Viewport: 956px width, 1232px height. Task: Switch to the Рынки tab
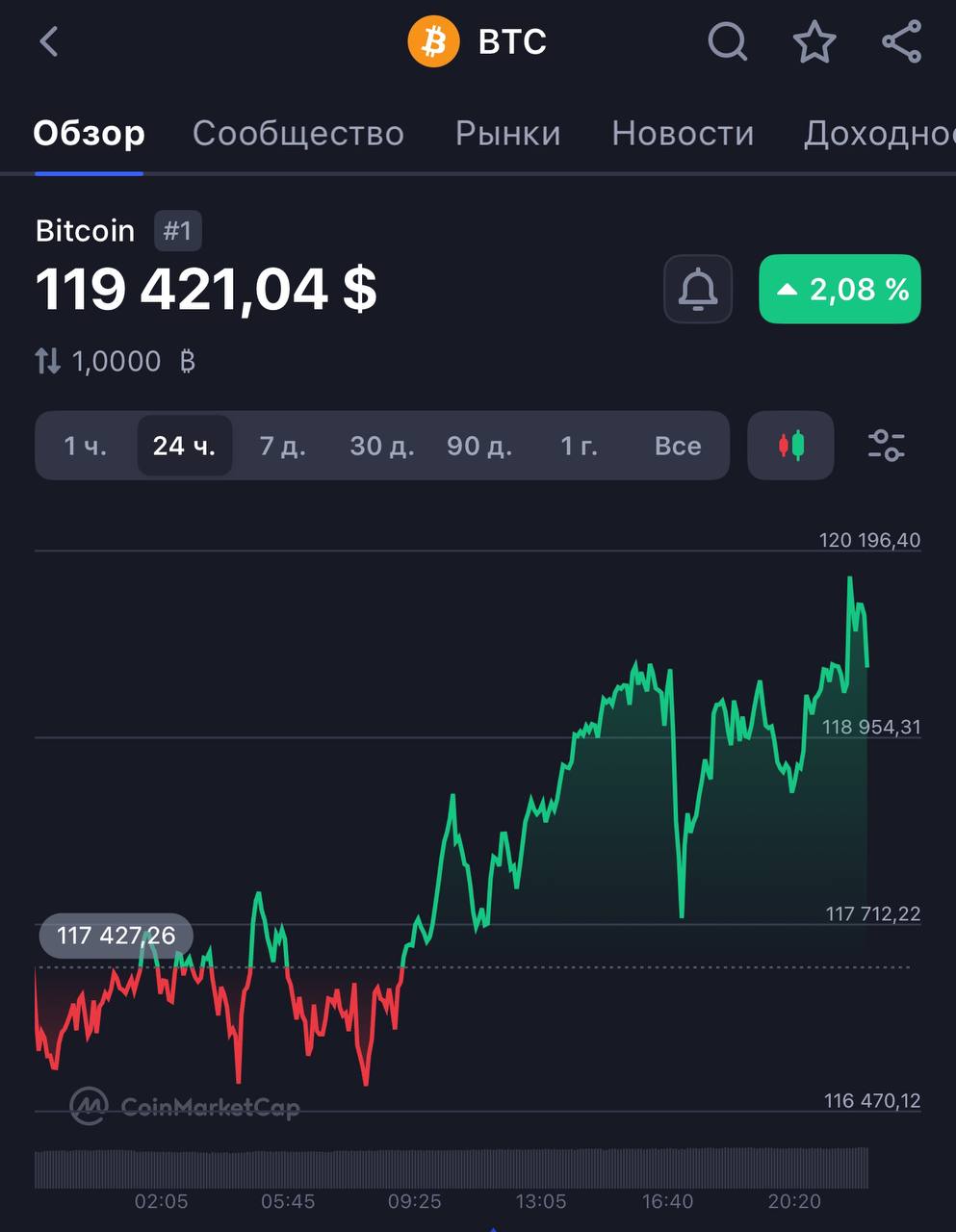coord(507,133)
